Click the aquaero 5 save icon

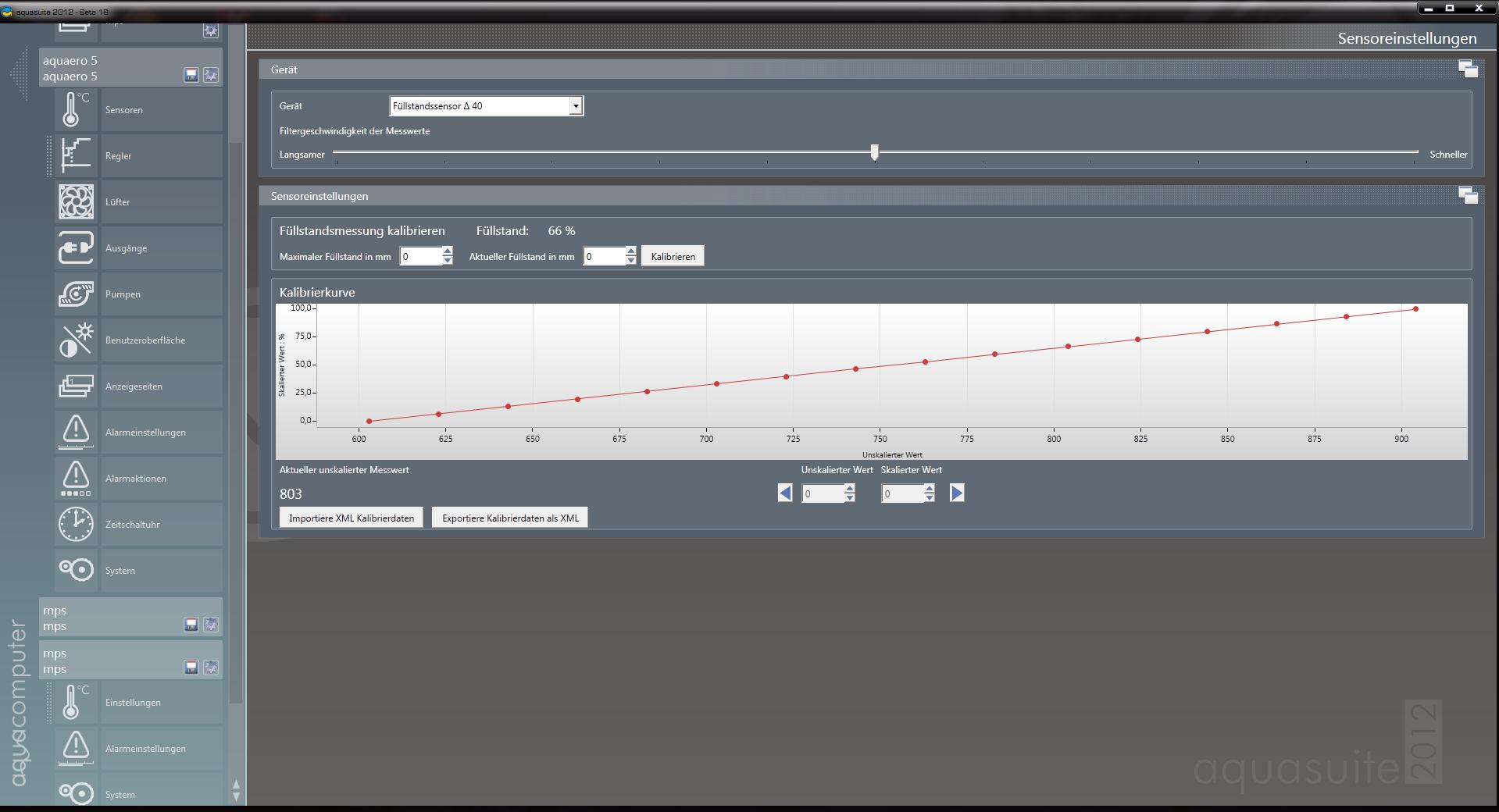coord(191,75)
